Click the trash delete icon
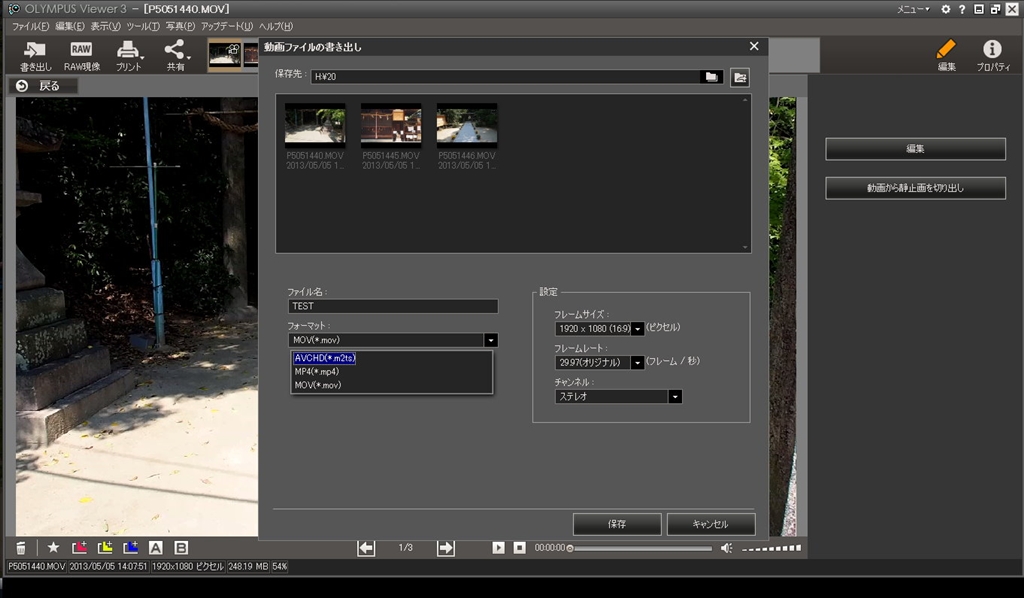 click(20, 547)
